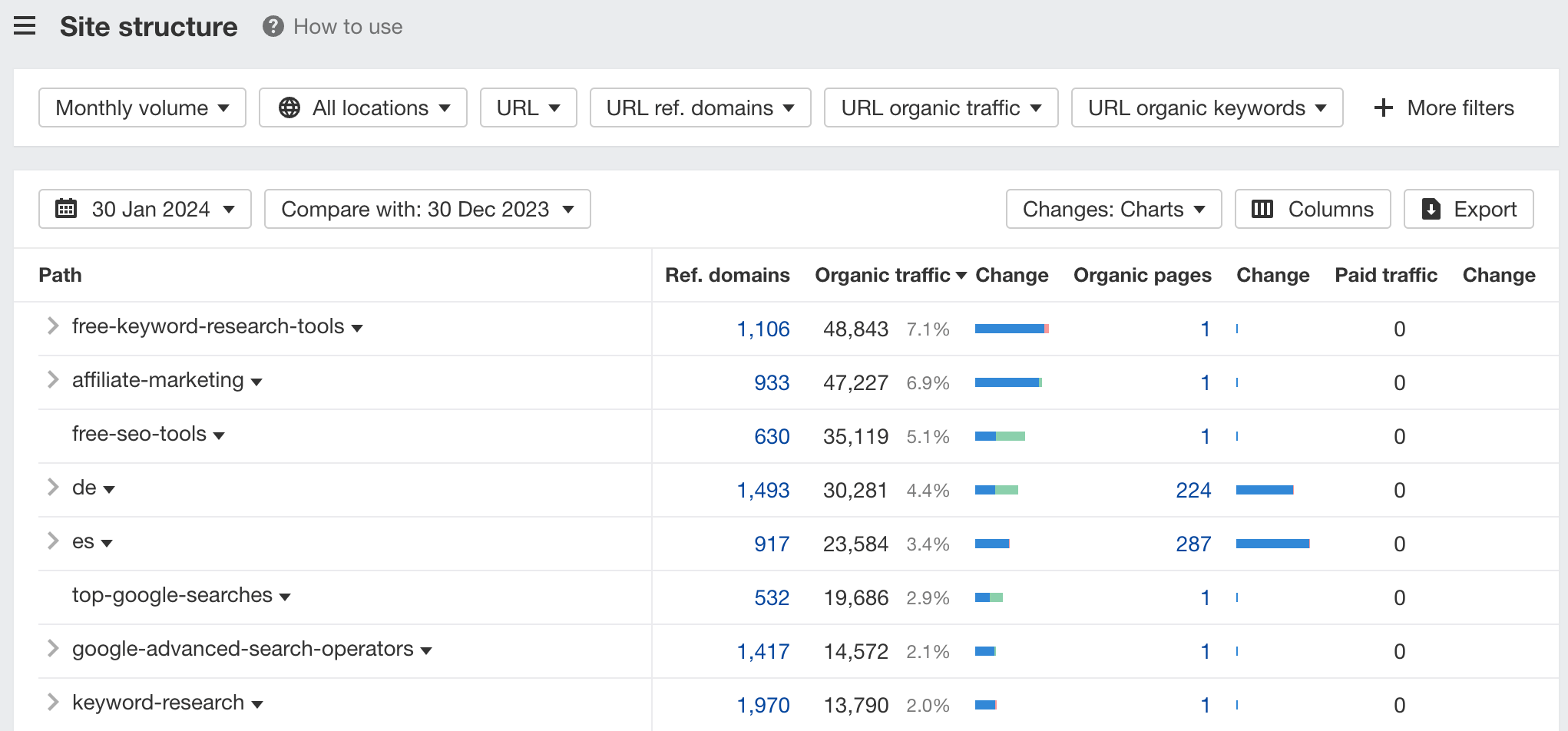Viewport: 1568px width, 731px height.
Task: Click the How to use help icon
Action: (273, 27)
